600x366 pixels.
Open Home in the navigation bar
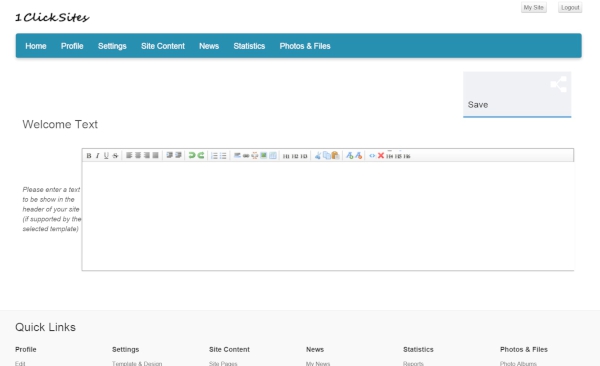coord(36,46)
